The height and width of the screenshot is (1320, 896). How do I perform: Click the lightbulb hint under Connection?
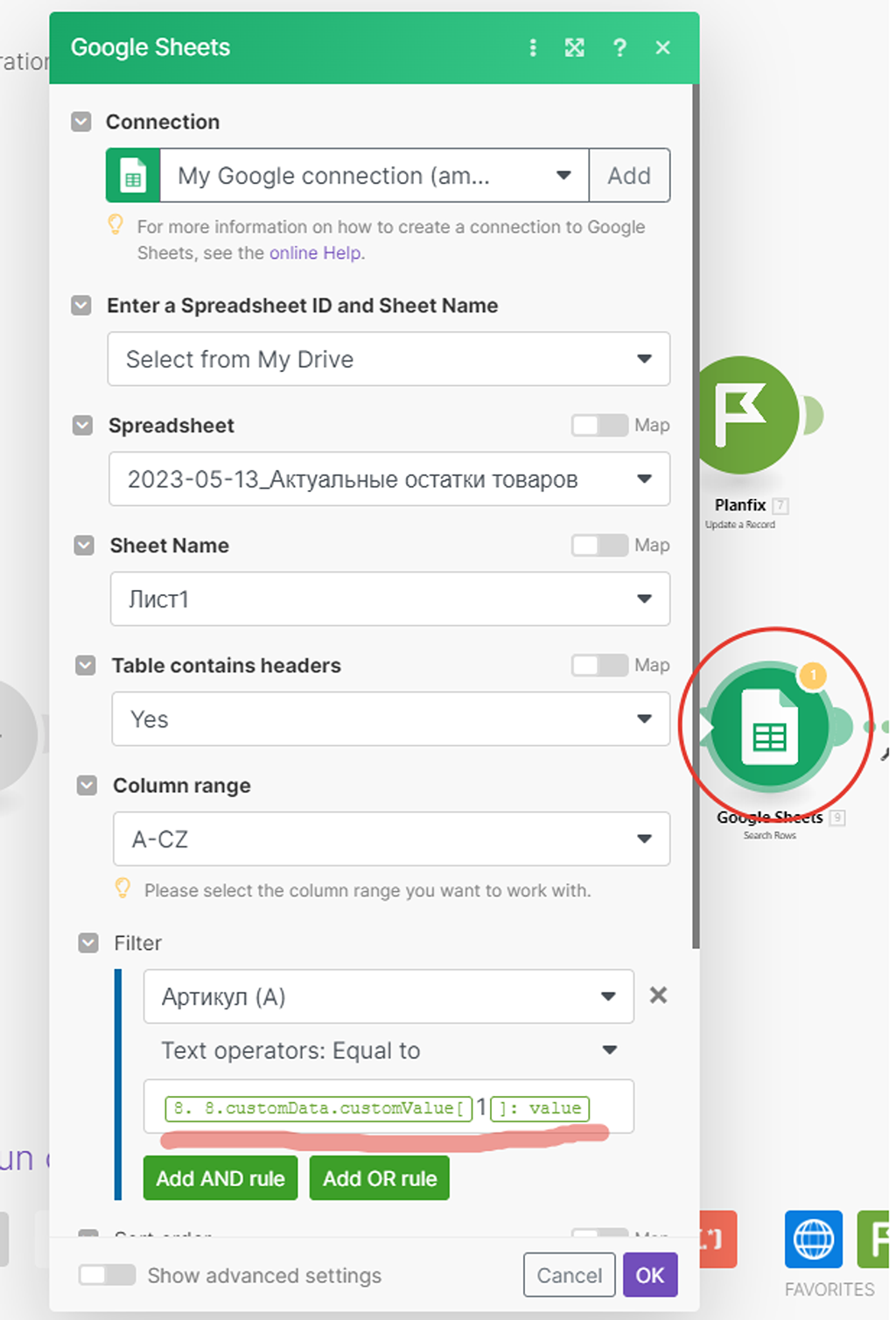tap(115, 226)
